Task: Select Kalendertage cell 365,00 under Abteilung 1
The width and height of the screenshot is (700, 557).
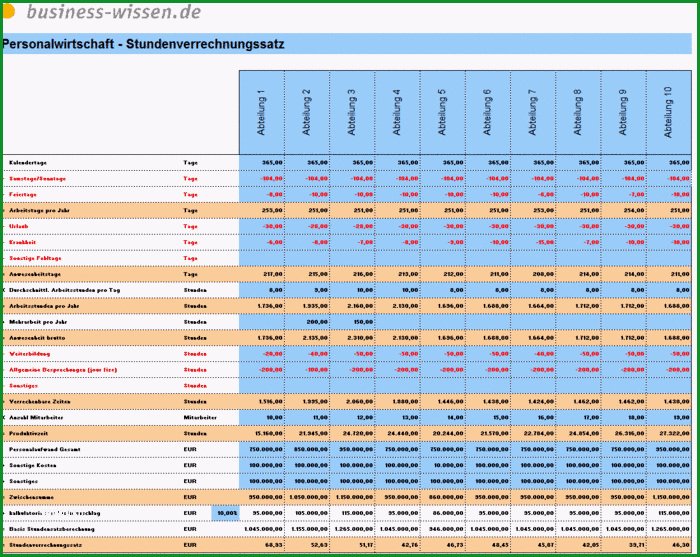Action: coord(262,163)
